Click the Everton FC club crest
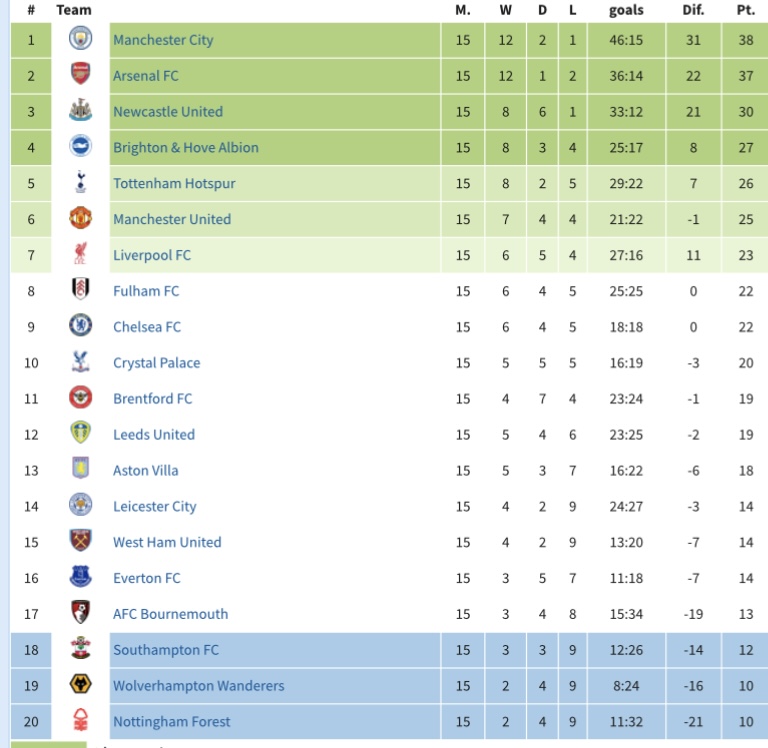Viewport: 768px width, 748px height. click(x=80, y=578)
